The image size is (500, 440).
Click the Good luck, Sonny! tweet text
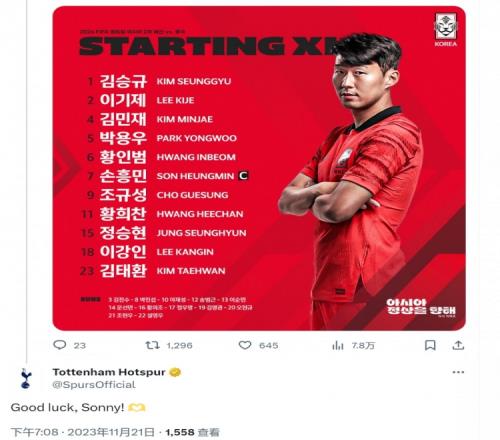coord(67,407)
